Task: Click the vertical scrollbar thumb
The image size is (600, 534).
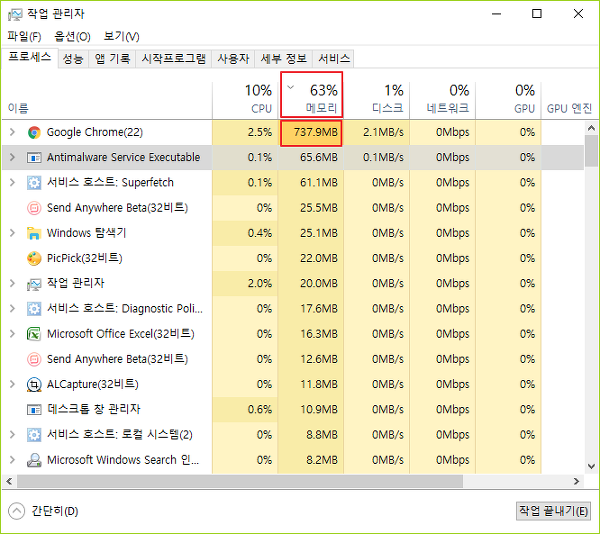Action: [591, 151]
